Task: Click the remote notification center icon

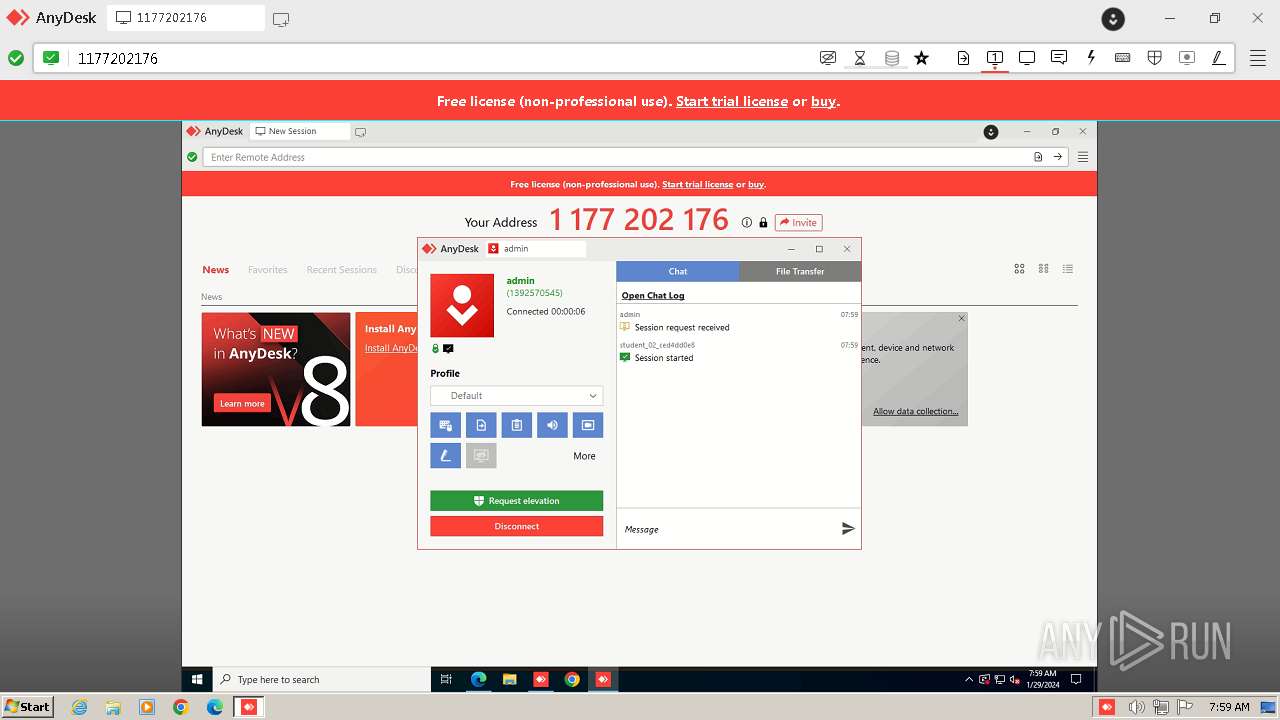Action: pos(1077,680)
